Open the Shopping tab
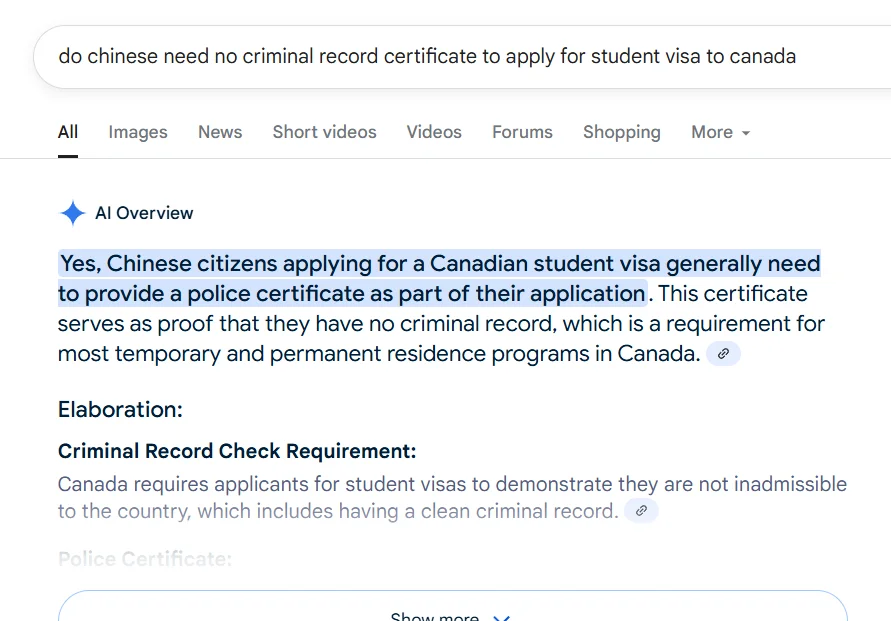Screen dimensions: 891x621 click(x=621, y=132)
